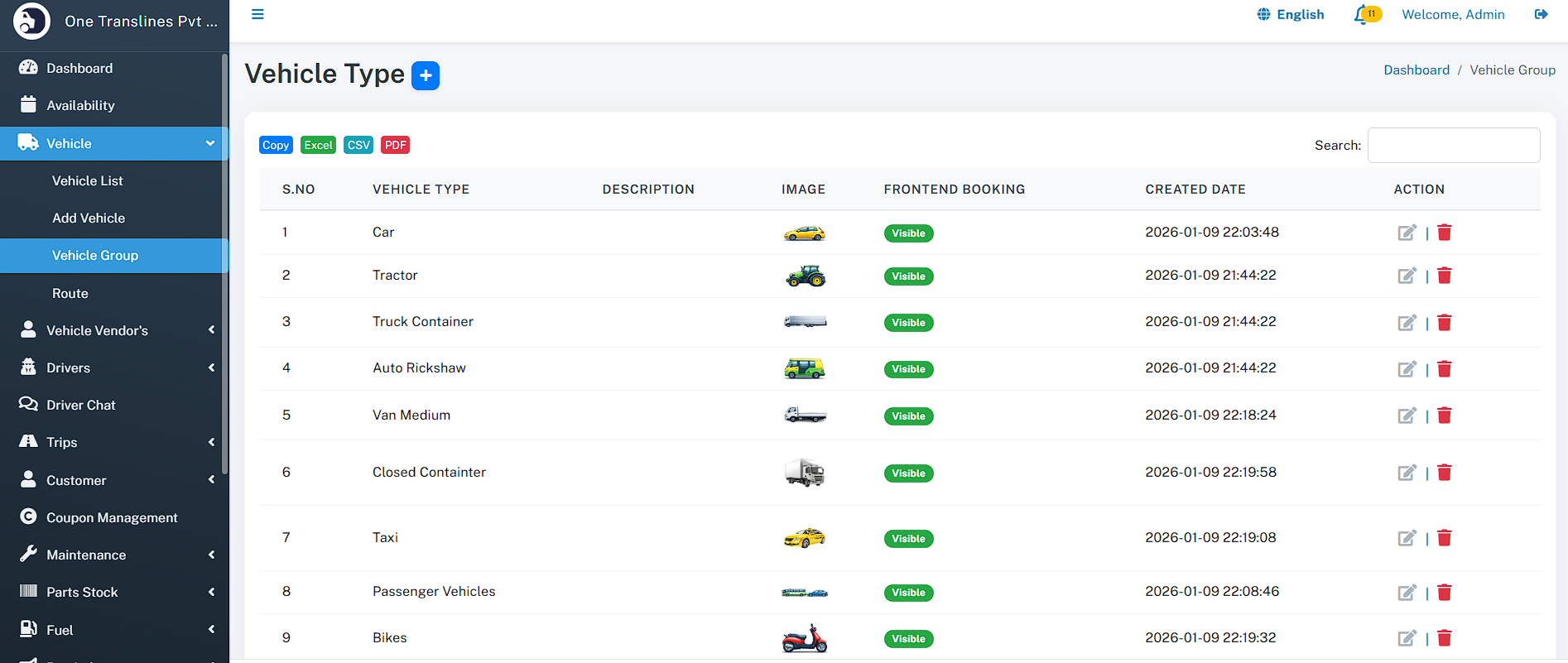Screen dimensions: 1568x663
Task: Click the plus icon to add vehicle type
Action: click(426, 75)
